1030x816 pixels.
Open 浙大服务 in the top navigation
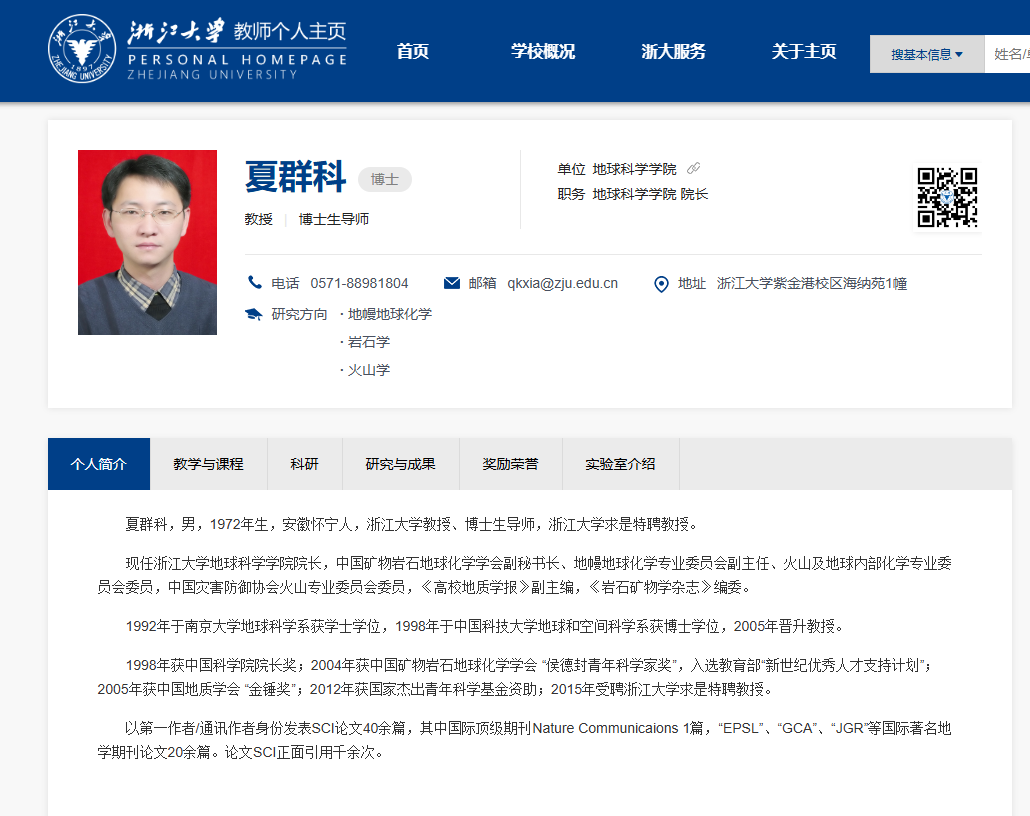(673, 51)
